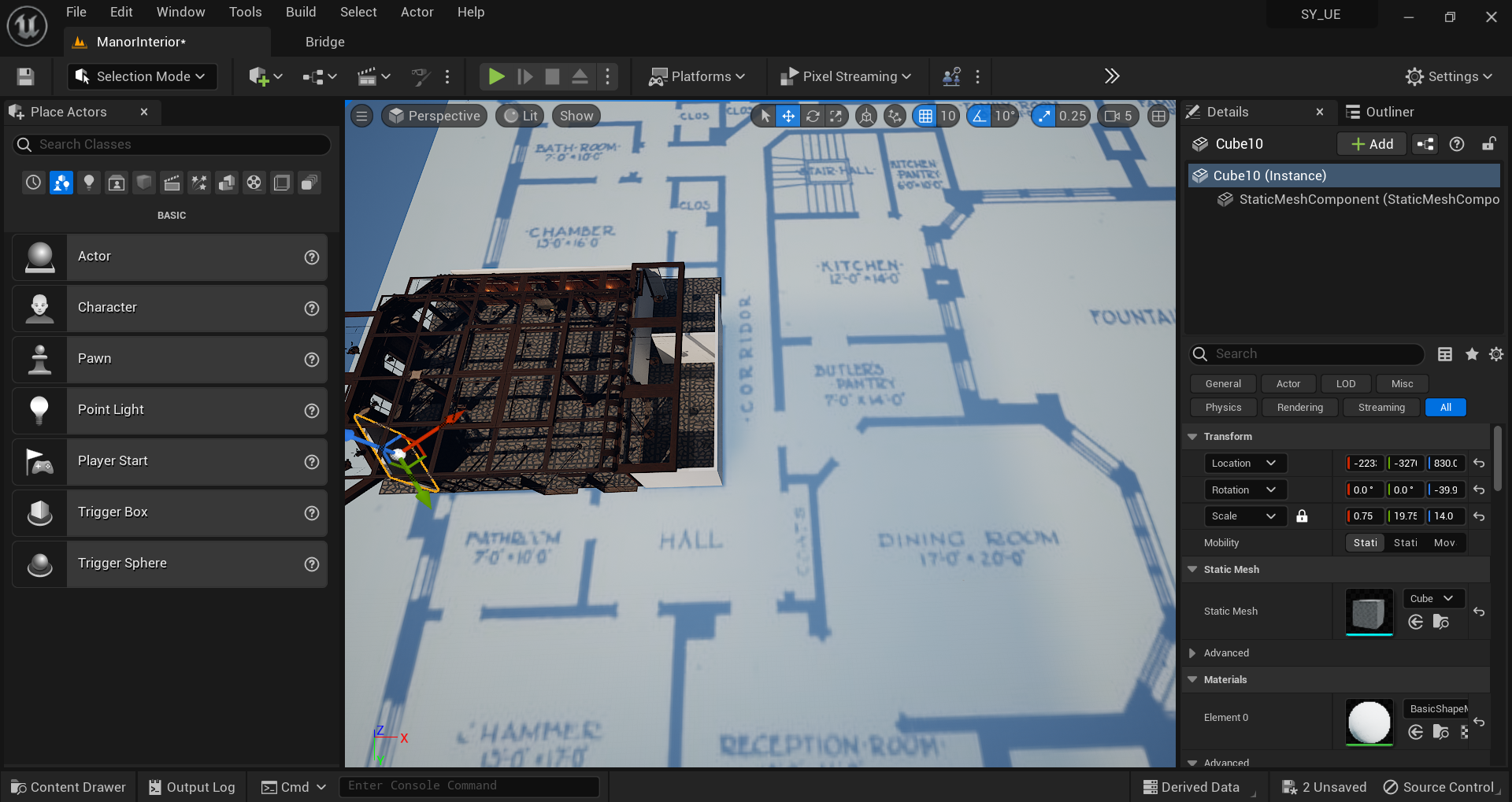Expand the Static Mesh Advanced section
Screen dimensions: 1512x802
pyautogui.click(x=1192, y=653)
